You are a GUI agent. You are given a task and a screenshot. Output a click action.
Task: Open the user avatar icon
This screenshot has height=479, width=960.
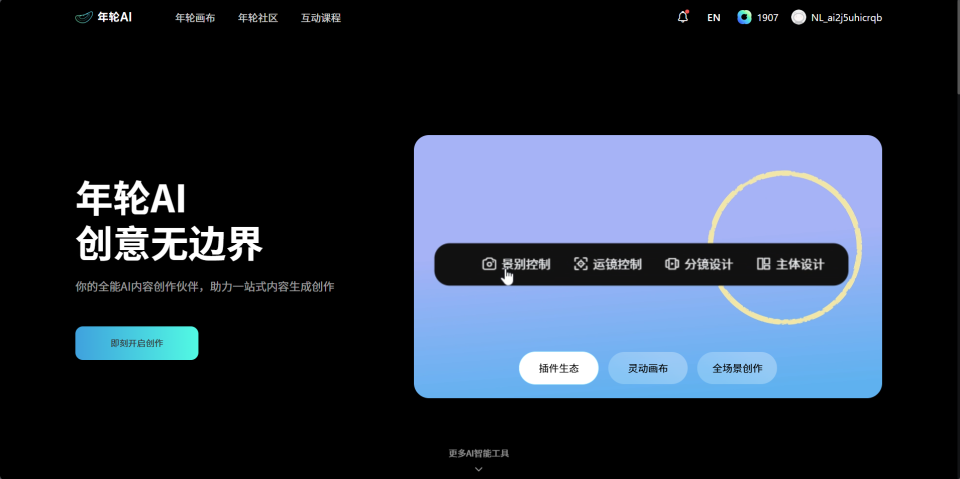798,17
